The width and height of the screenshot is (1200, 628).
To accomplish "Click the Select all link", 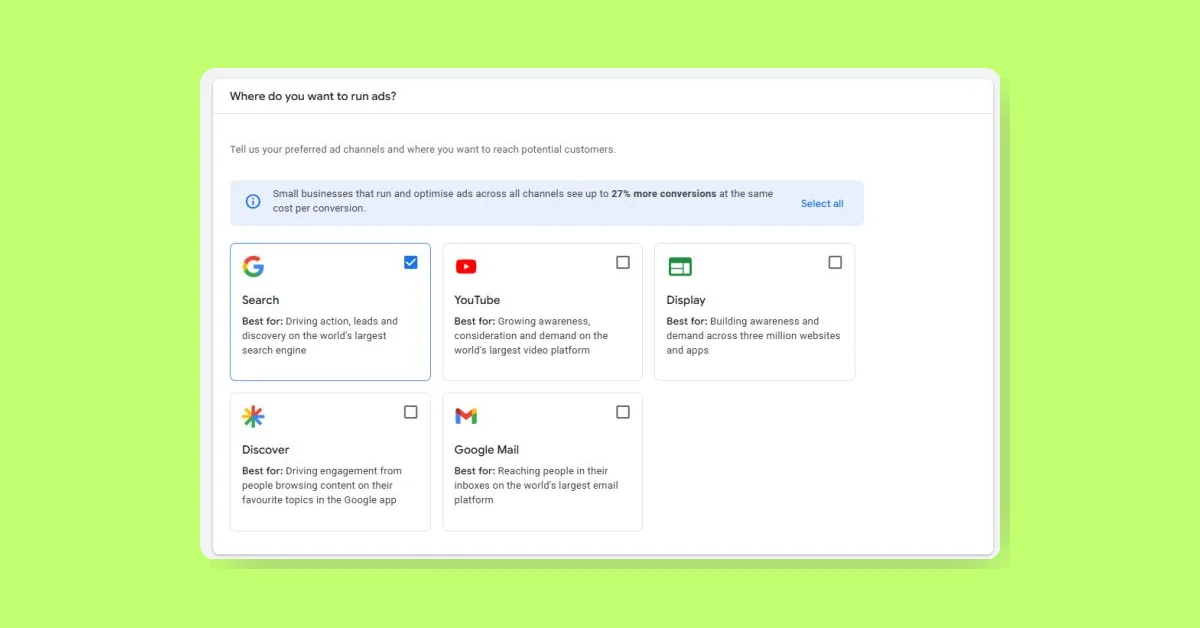I will click(822, 203).
